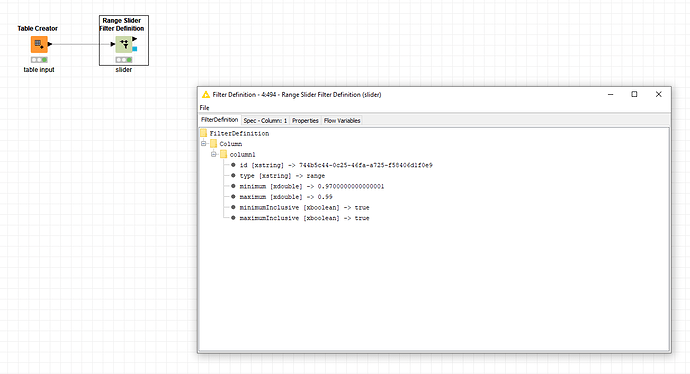
Task: Select the maximumInclusive [xboolean] entry
Action: (305, 218)
